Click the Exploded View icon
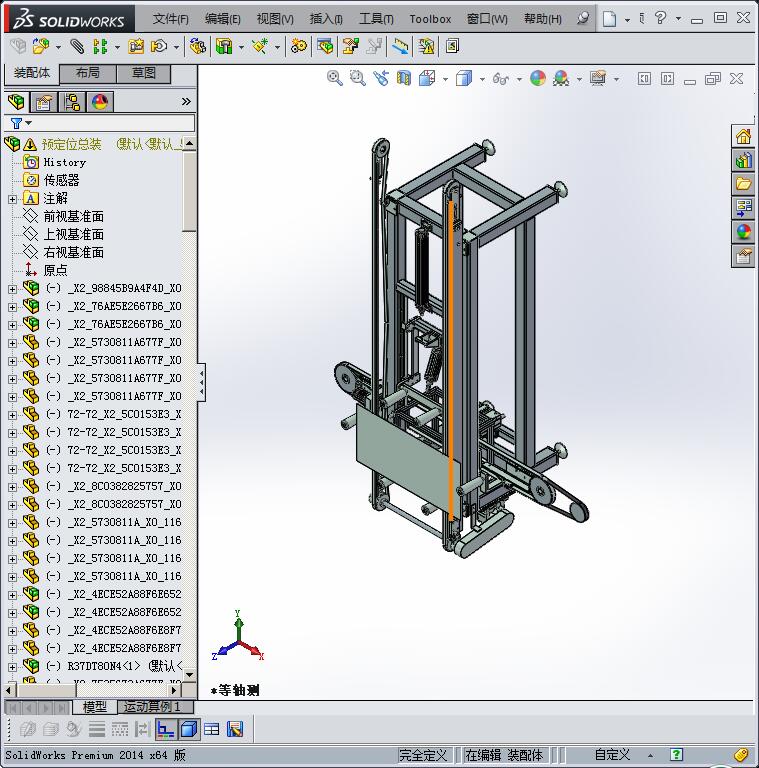 click(351, 47)
